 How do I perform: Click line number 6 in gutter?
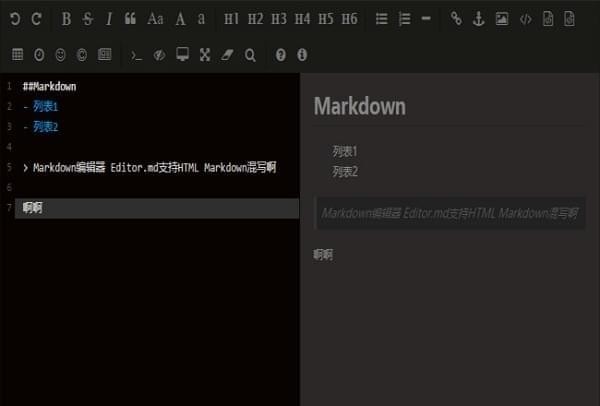pos(9,188)
